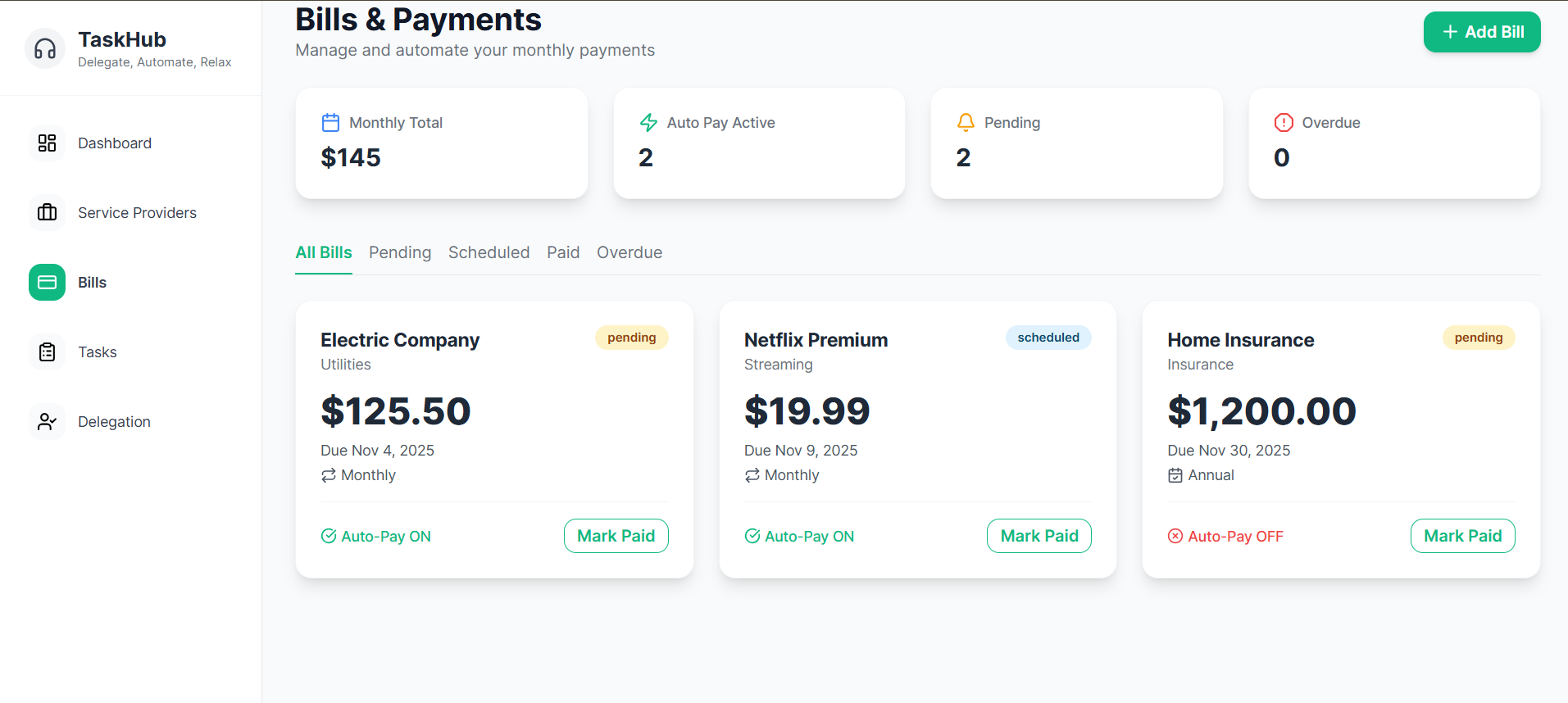
Task: Toggle Auto-Pay ON for Netflix Premium
Action: pos(799,537)
